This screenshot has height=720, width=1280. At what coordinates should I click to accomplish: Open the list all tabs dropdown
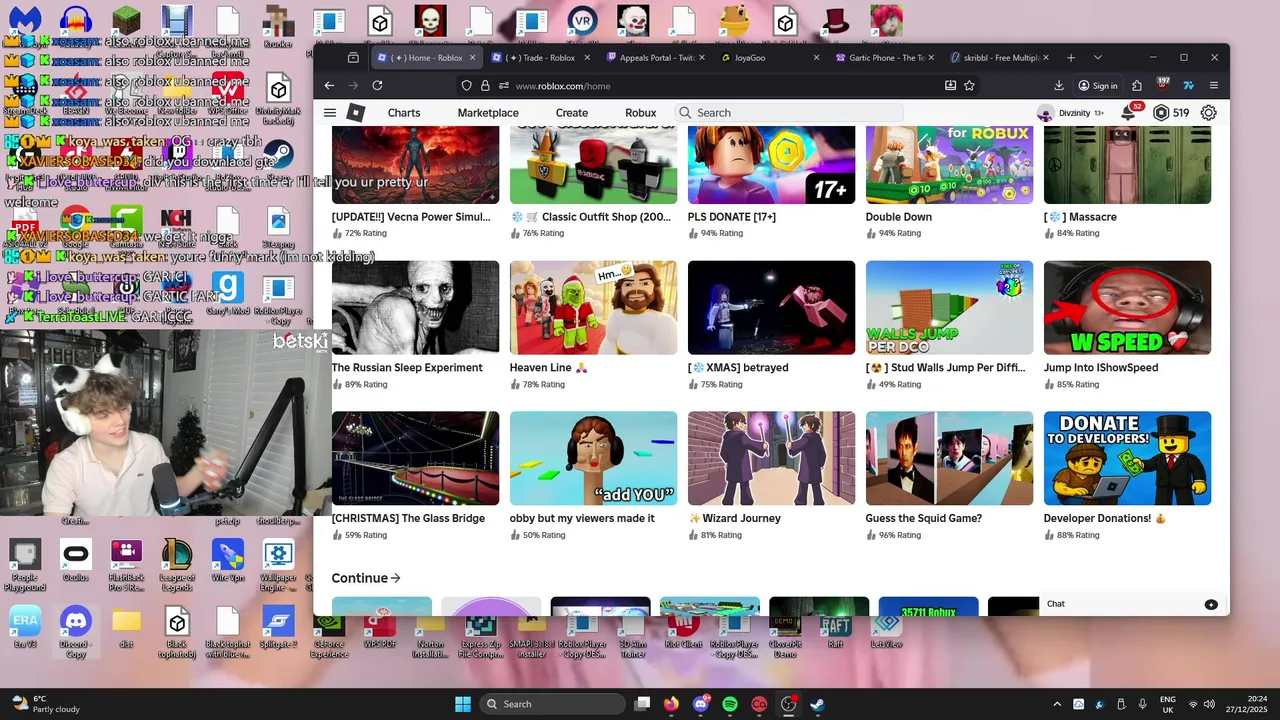coord(1097,58)
